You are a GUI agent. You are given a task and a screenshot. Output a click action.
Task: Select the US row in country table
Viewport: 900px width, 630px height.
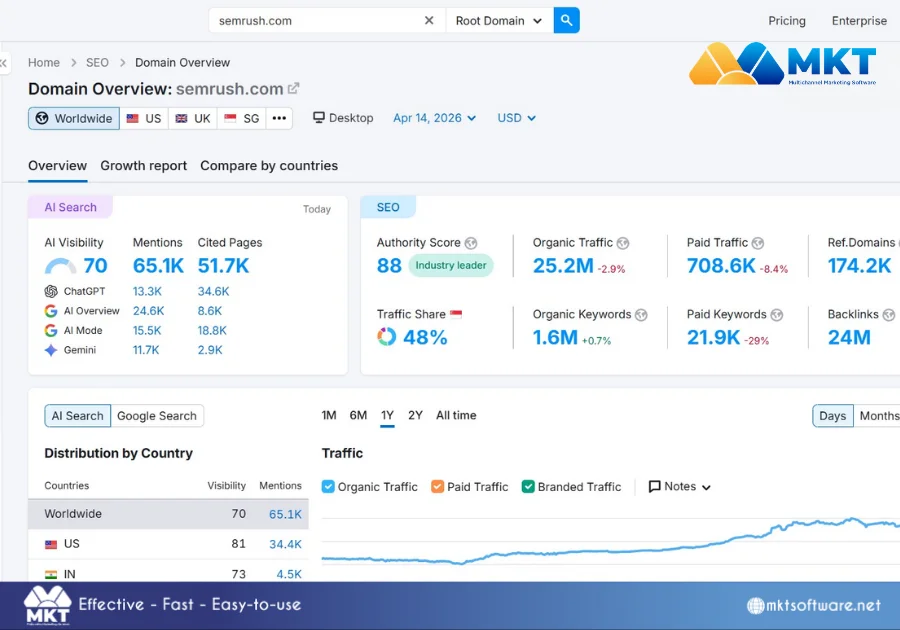[168, 544]
